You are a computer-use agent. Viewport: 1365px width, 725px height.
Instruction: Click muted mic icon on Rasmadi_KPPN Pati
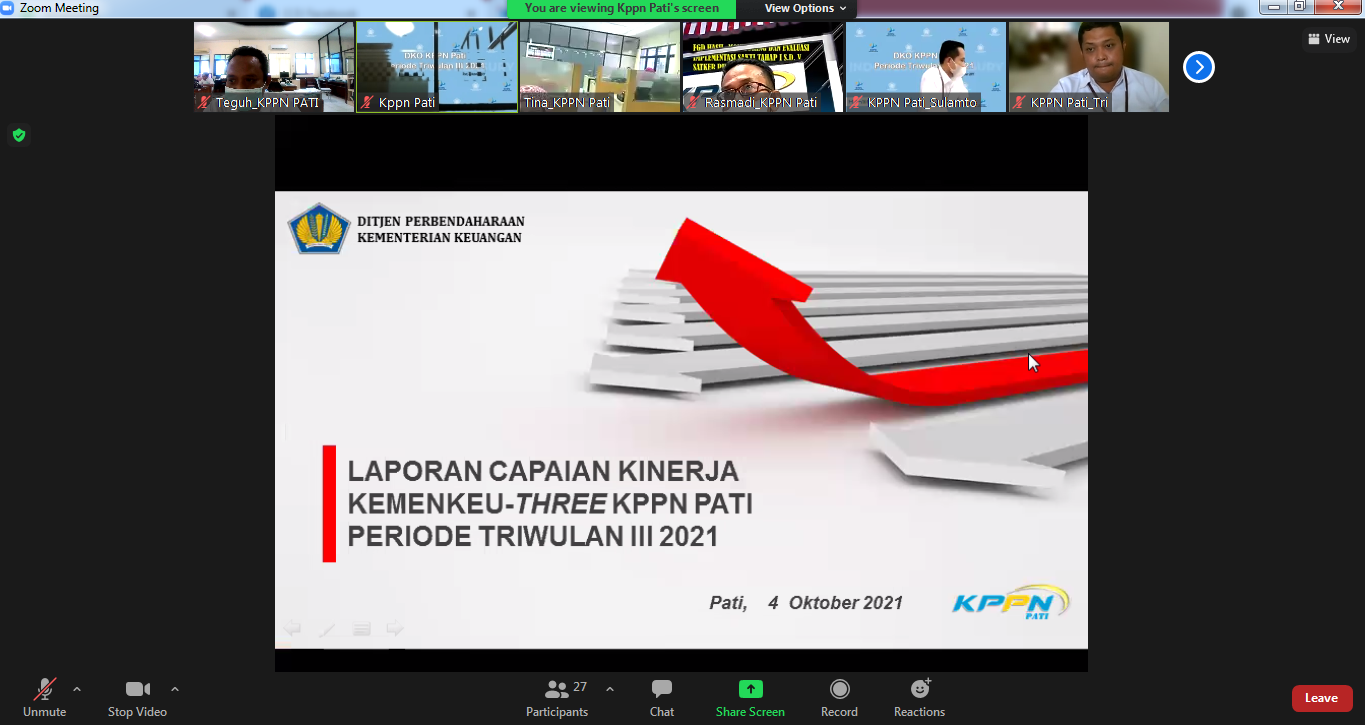694,102
